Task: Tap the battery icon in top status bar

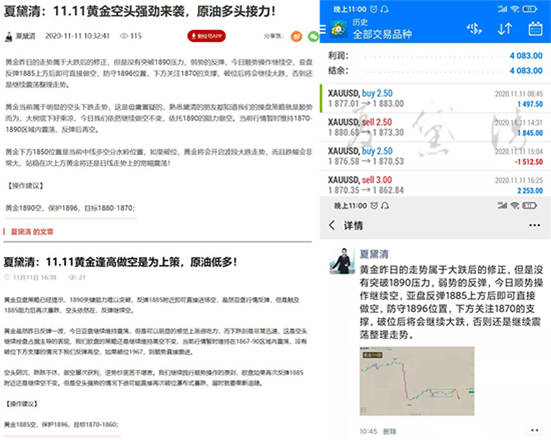Action: [x=530, y=9]
